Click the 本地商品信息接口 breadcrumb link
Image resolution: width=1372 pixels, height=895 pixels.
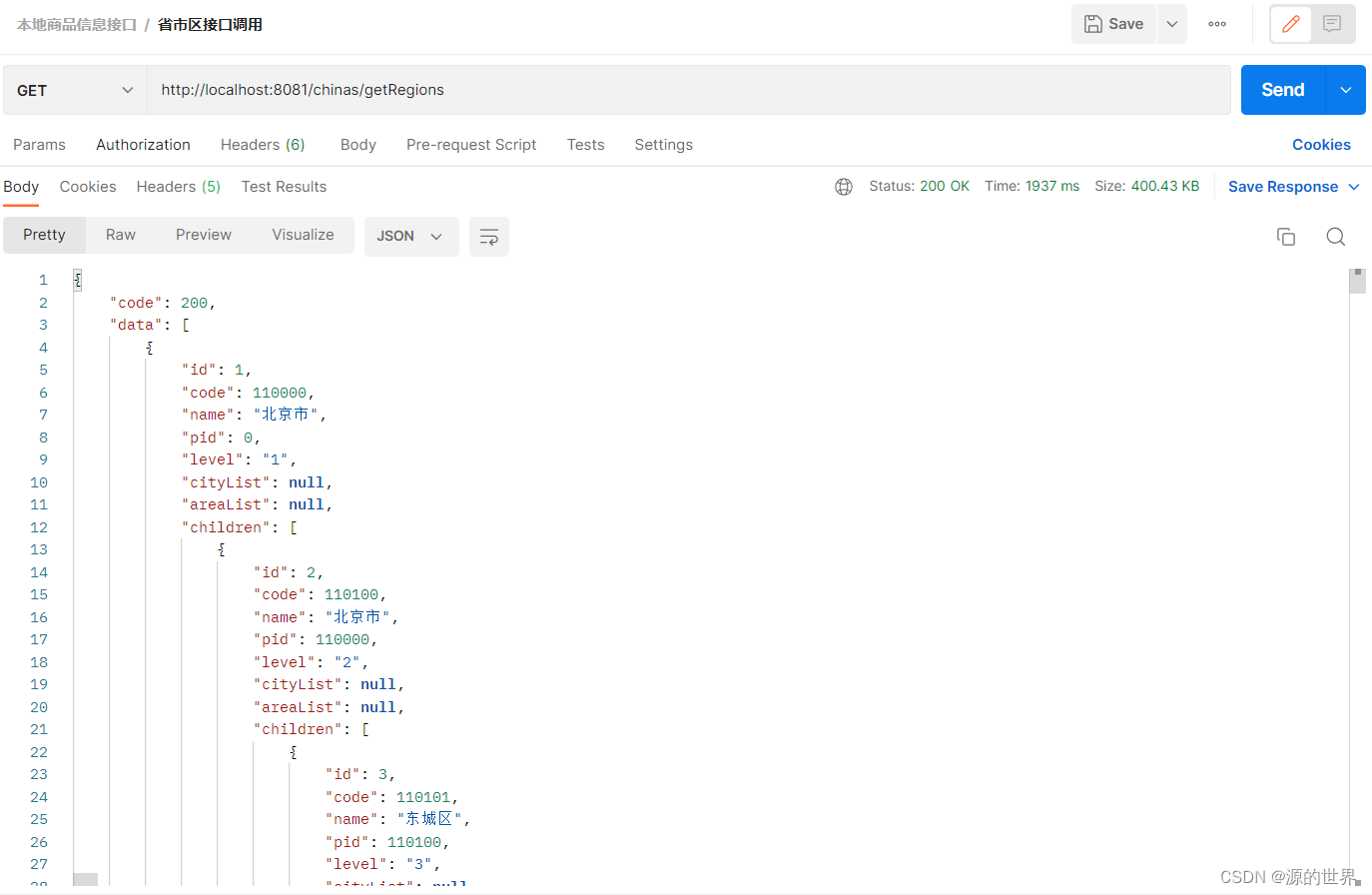tap(77, 25)
